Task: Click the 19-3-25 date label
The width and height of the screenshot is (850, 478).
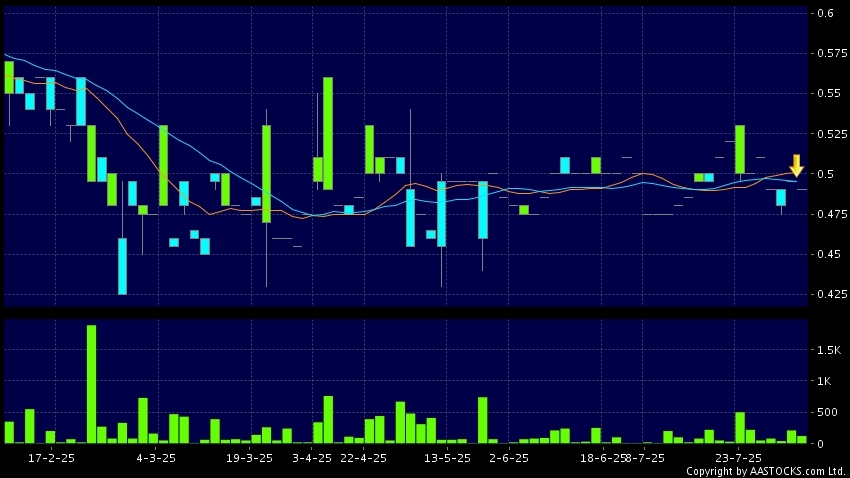Action: coord(249,458)
